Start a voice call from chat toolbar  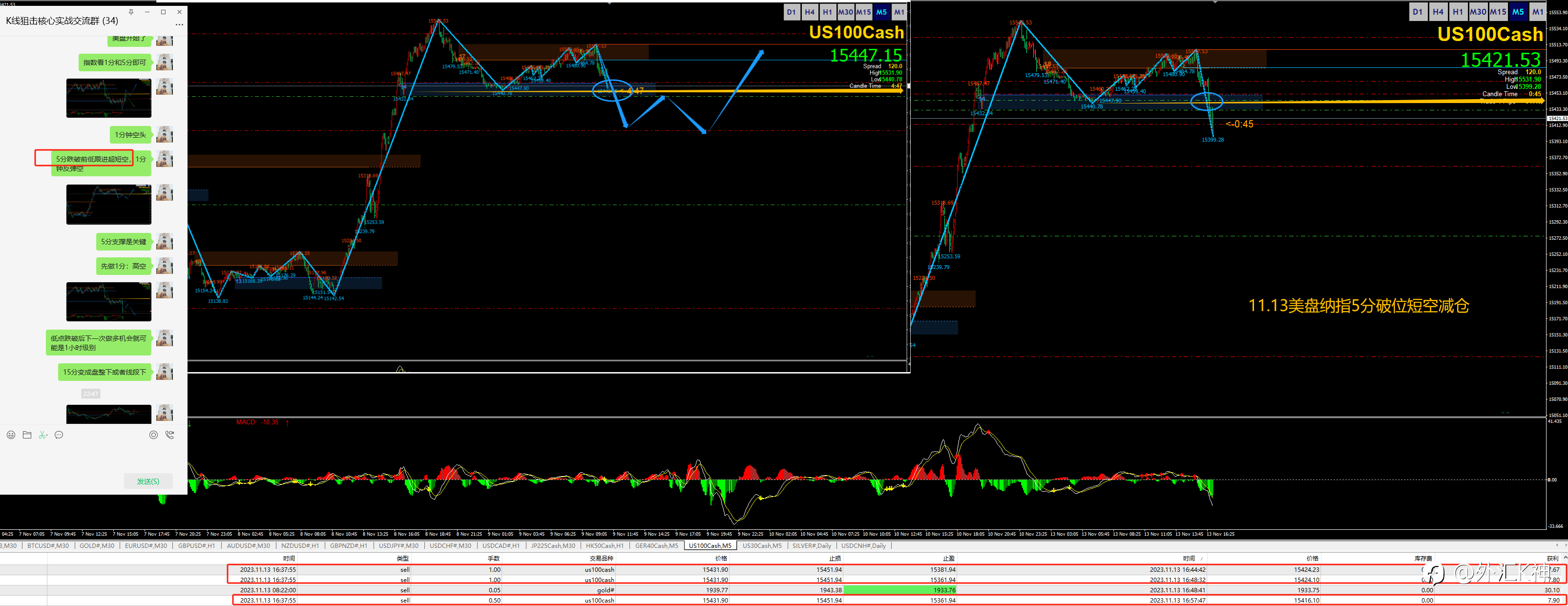click(170, 435)
